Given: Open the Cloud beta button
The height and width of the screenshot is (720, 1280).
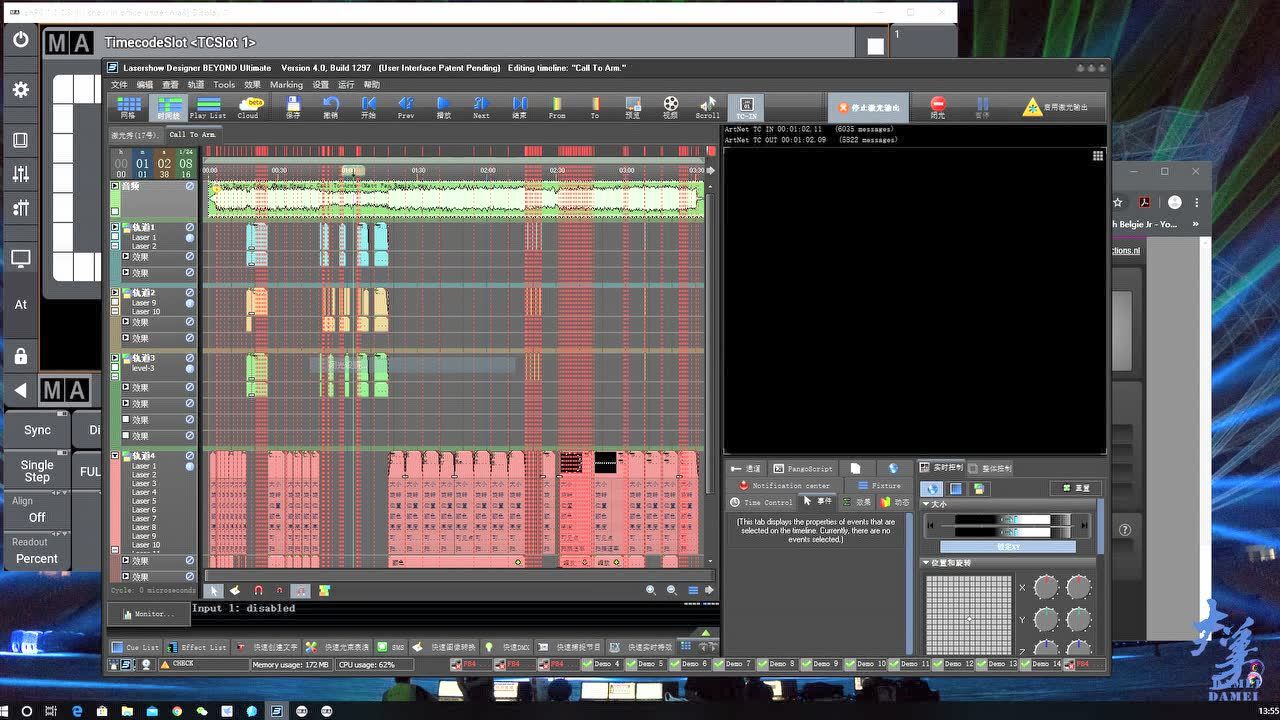Looking at the screenshot, I should [x=249, y=107].
